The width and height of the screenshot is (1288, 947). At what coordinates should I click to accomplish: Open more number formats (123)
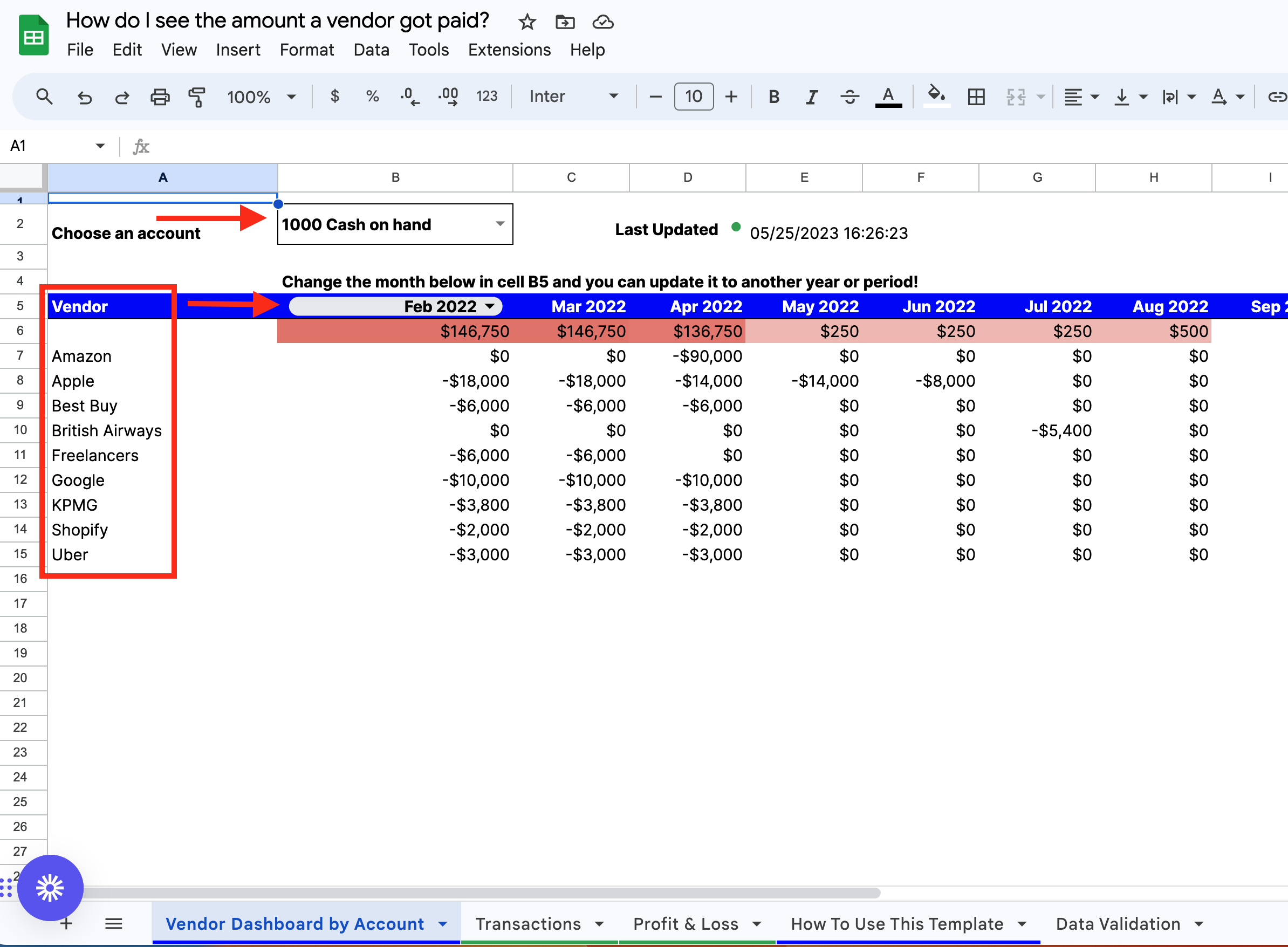pos(487,97)
